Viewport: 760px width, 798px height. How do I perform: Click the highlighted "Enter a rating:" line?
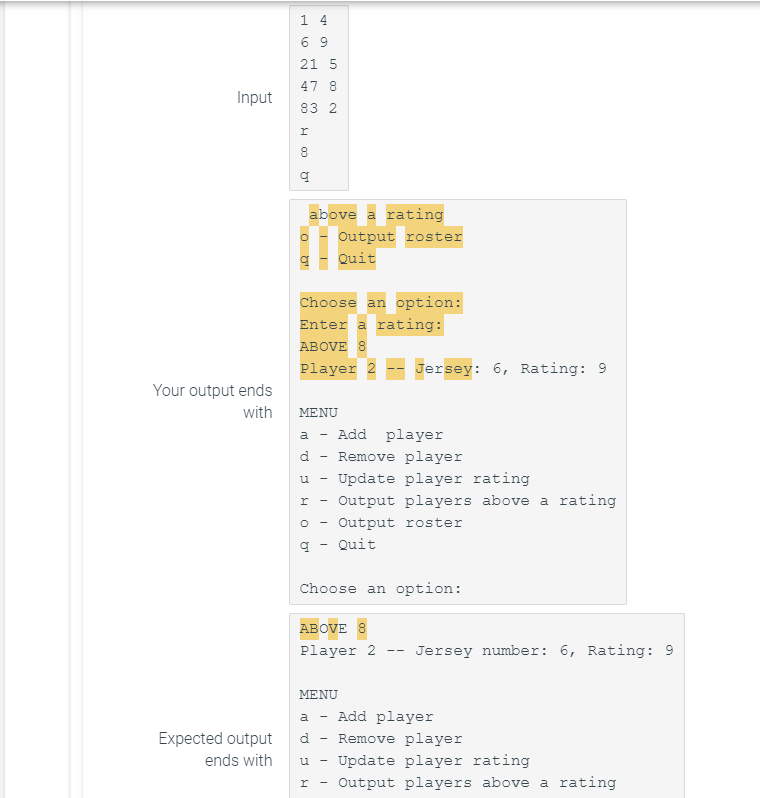371,325
